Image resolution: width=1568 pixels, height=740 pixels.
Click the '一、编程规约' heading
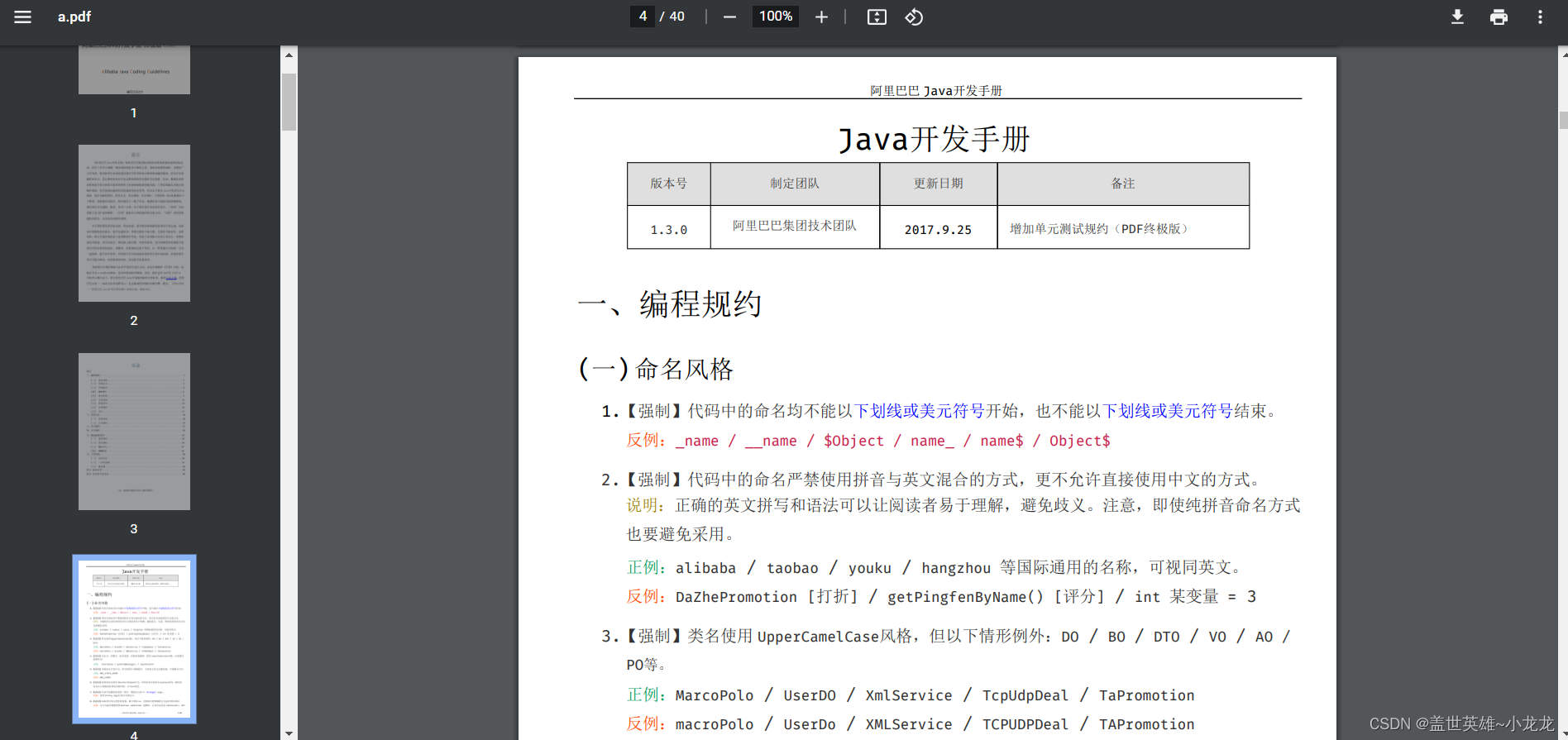pos(669,304)
